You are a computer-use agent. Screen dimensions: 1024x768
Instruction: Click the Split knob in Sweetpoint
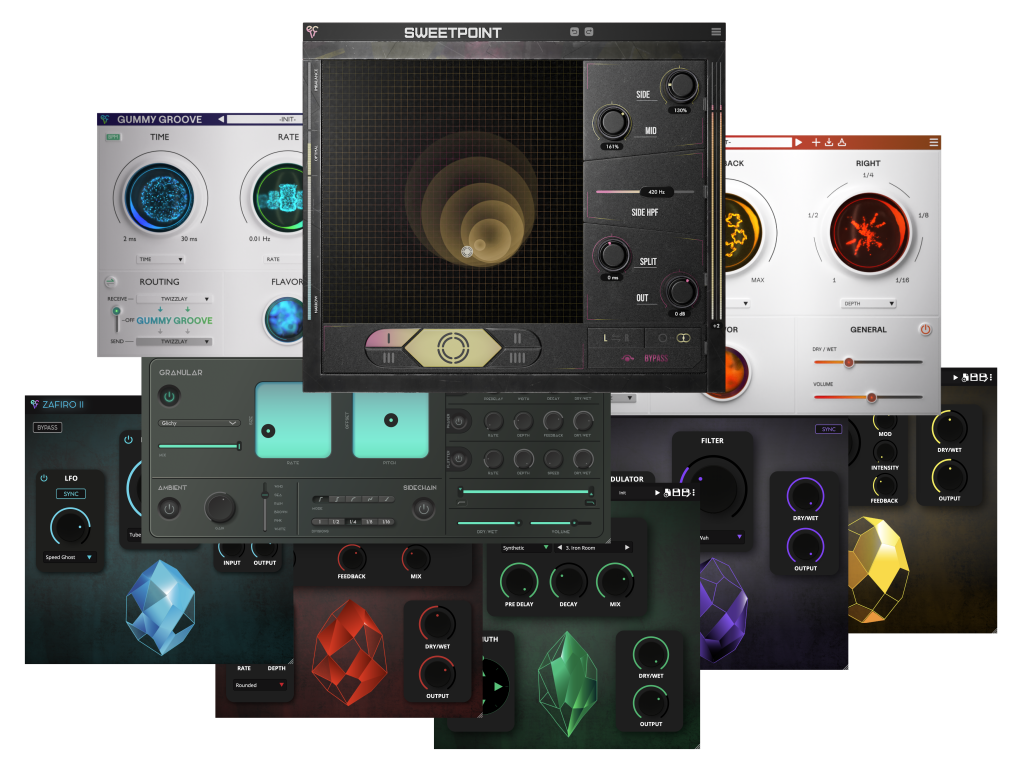point(613,254)
